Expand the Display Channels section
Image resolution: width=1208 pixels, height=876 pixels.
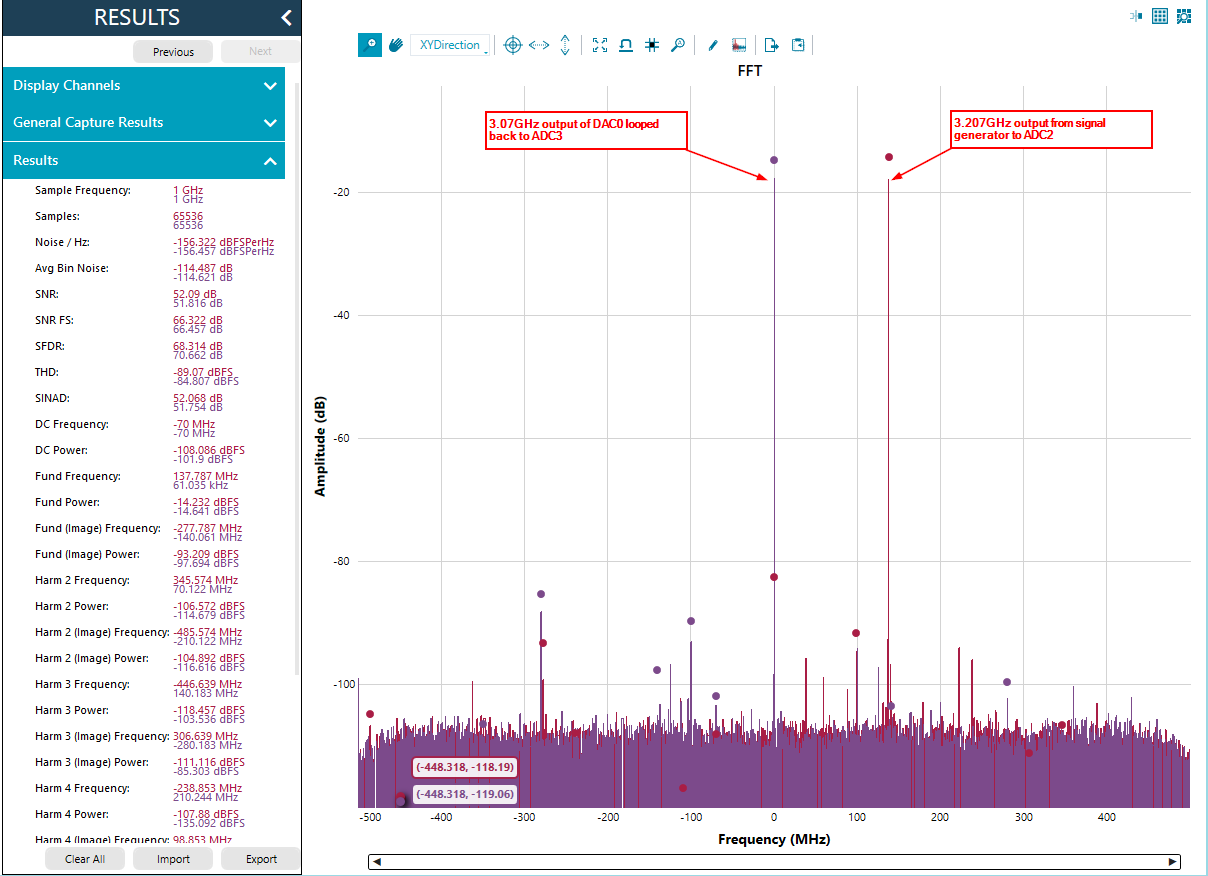[x=144, y=86]
